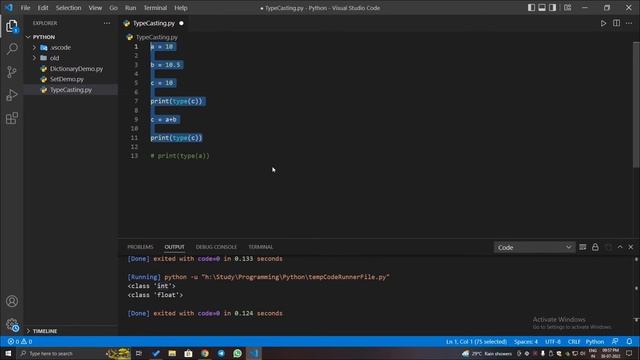Select Python language mode in status bar

coord(595,341)
